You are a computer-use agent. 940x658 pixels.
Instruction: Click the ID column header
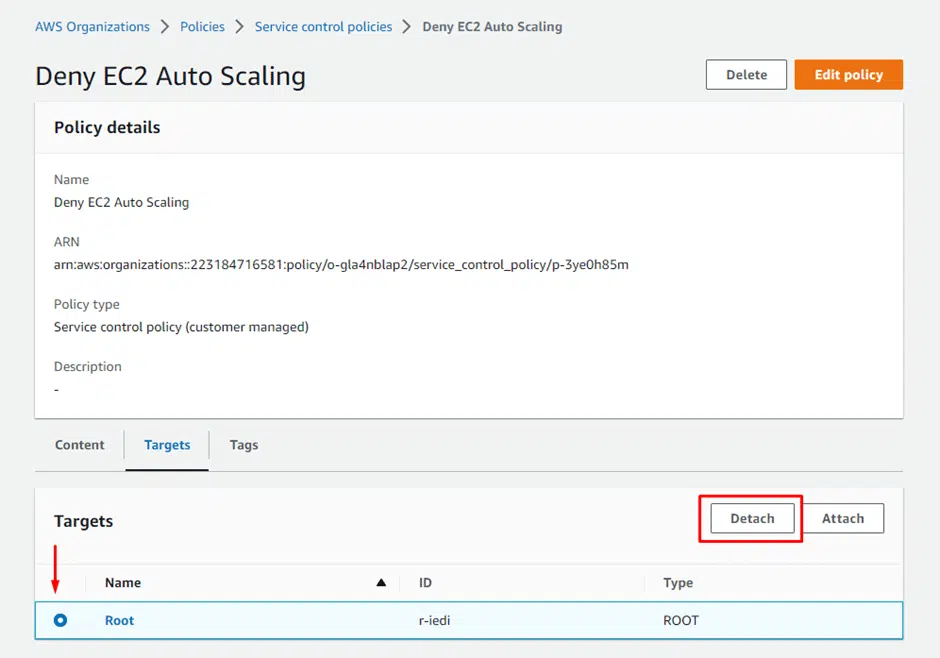pyautogui.click(x=425, y=582)
